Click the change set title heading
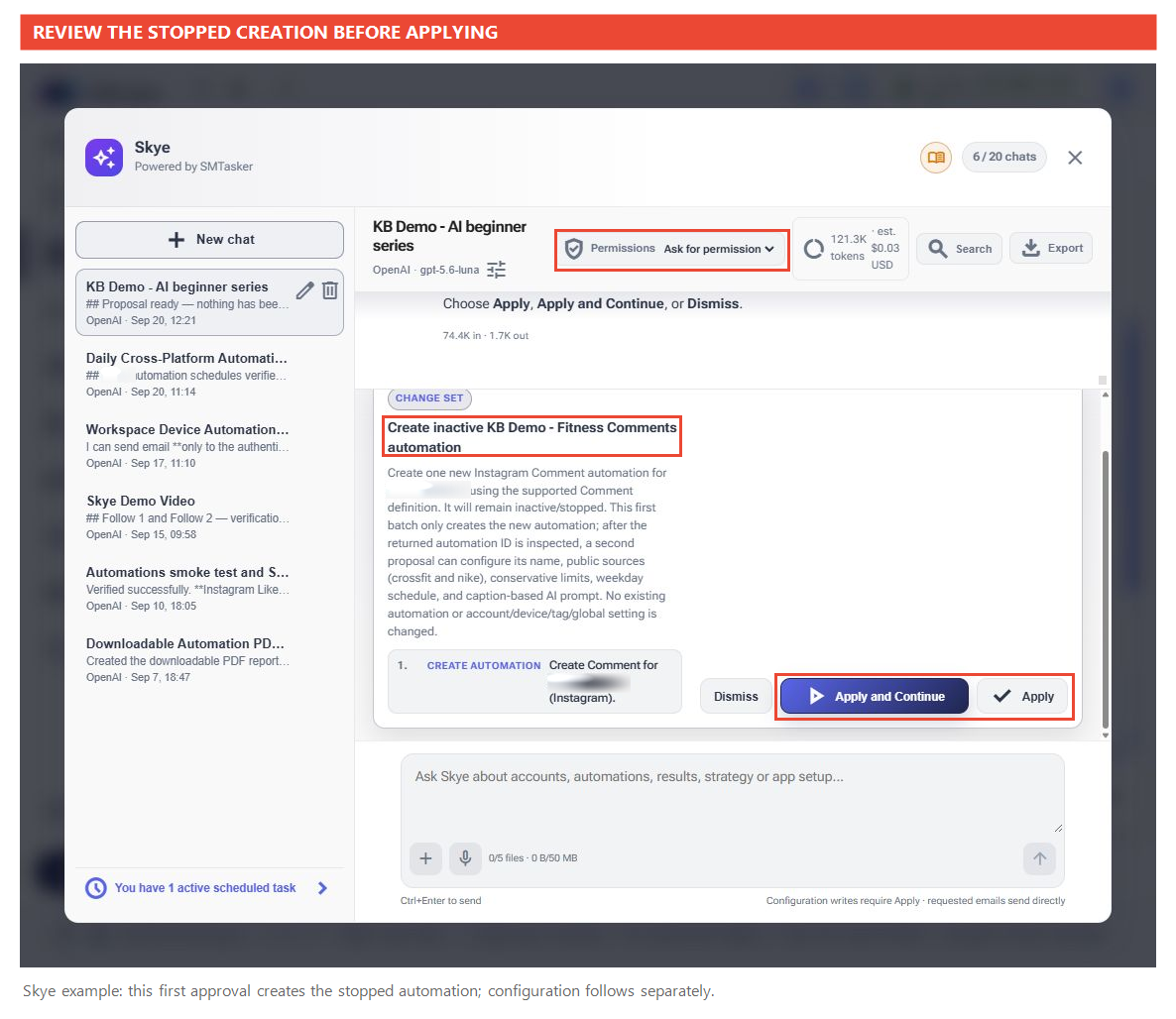Screen dimensions: 1176x1019 531,437
